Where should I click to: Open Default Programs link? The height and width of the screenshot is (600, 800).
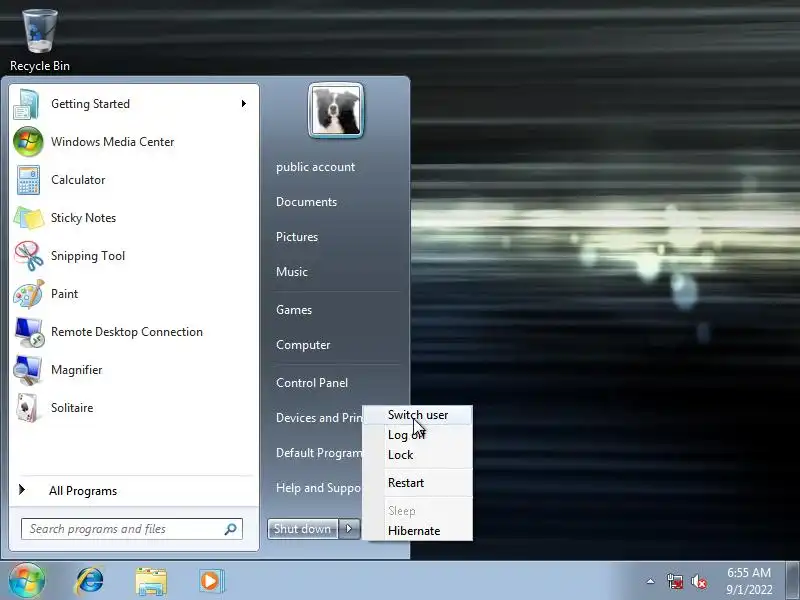coord(319,453)
